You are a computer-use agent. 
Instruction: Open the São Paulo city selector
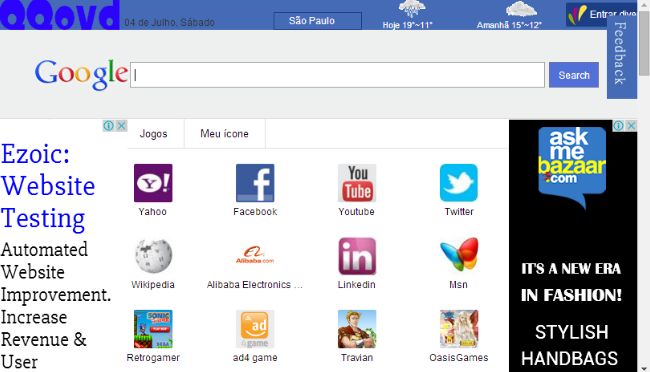tap(317, 21)
